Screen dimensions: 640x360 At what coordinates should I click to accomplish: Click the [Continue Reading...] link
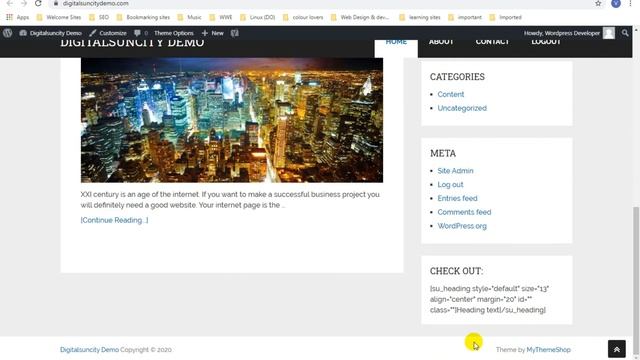point(114,220)
